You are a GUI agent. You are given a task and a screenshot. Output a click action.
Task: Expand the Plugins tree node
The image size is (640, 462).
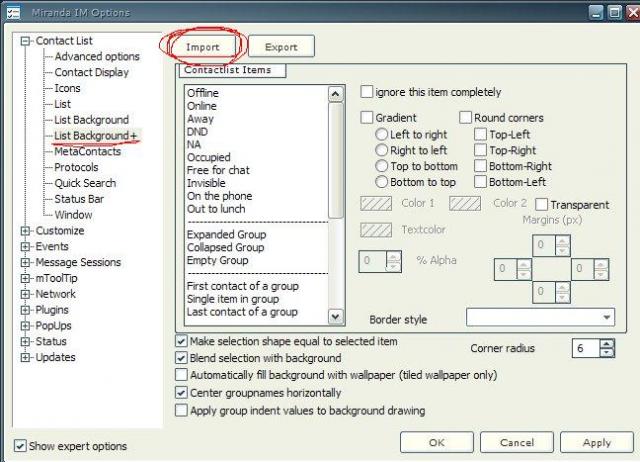click(x=25, y=310)
